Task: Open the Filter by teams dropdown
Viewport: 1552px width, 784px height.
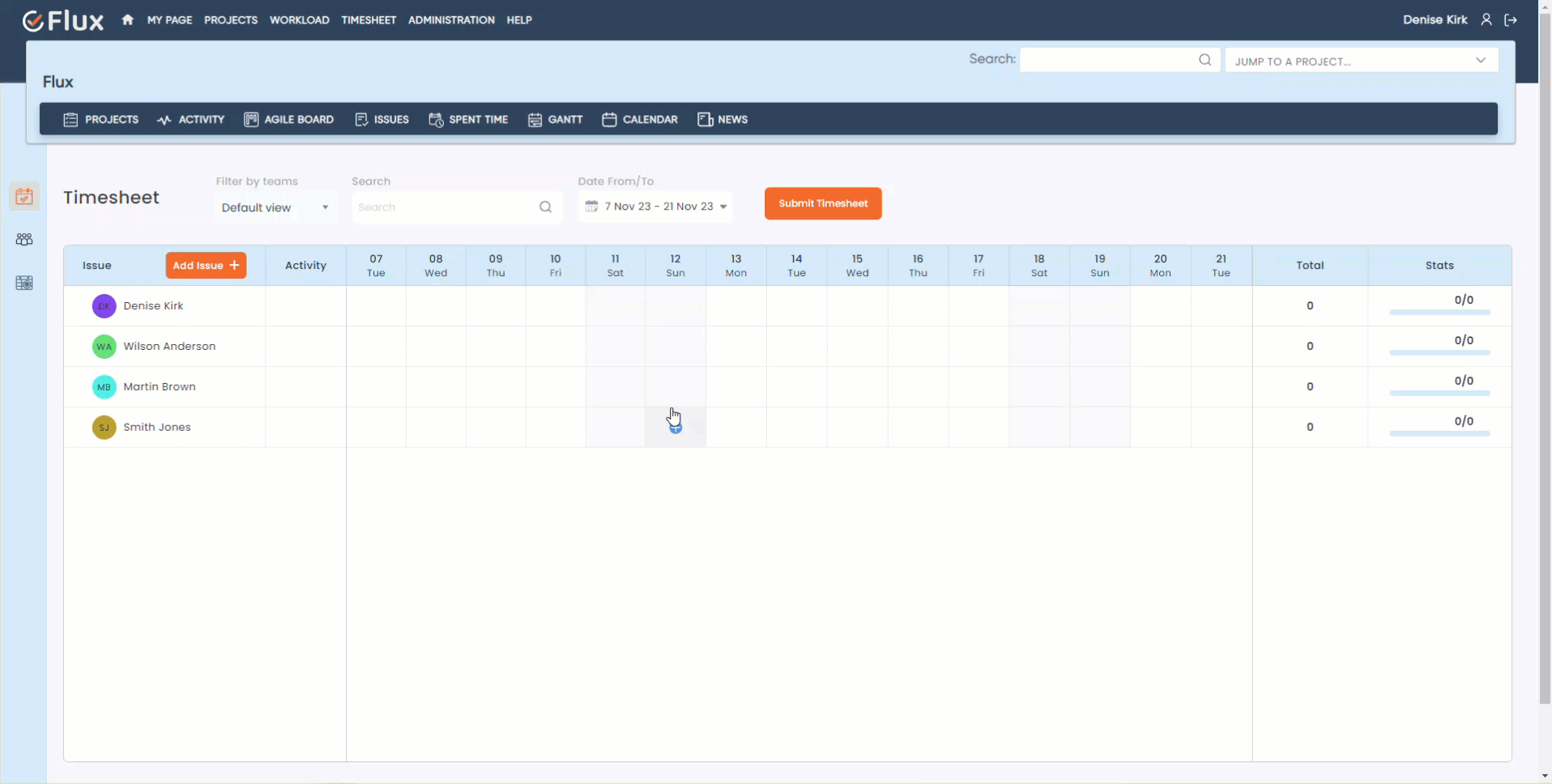Action: pos(275,207)
